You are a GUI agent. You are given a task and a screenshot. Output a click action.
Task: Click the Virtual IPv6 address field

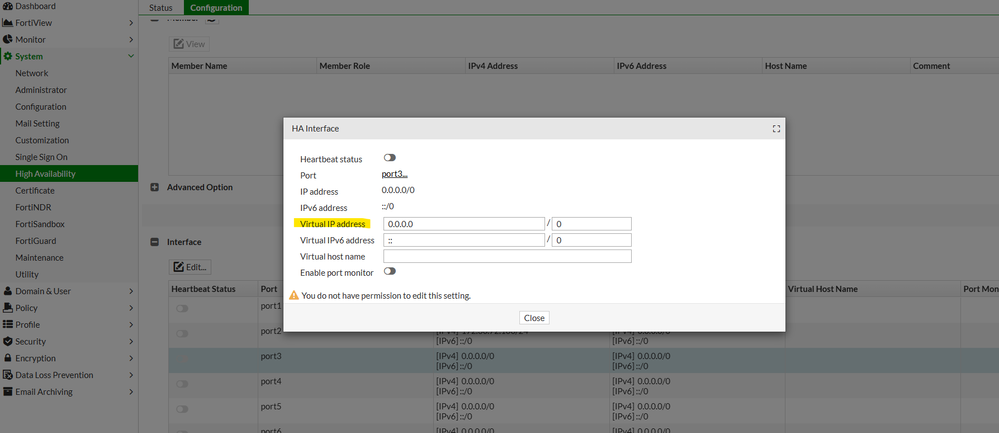[x=464, y=240]
